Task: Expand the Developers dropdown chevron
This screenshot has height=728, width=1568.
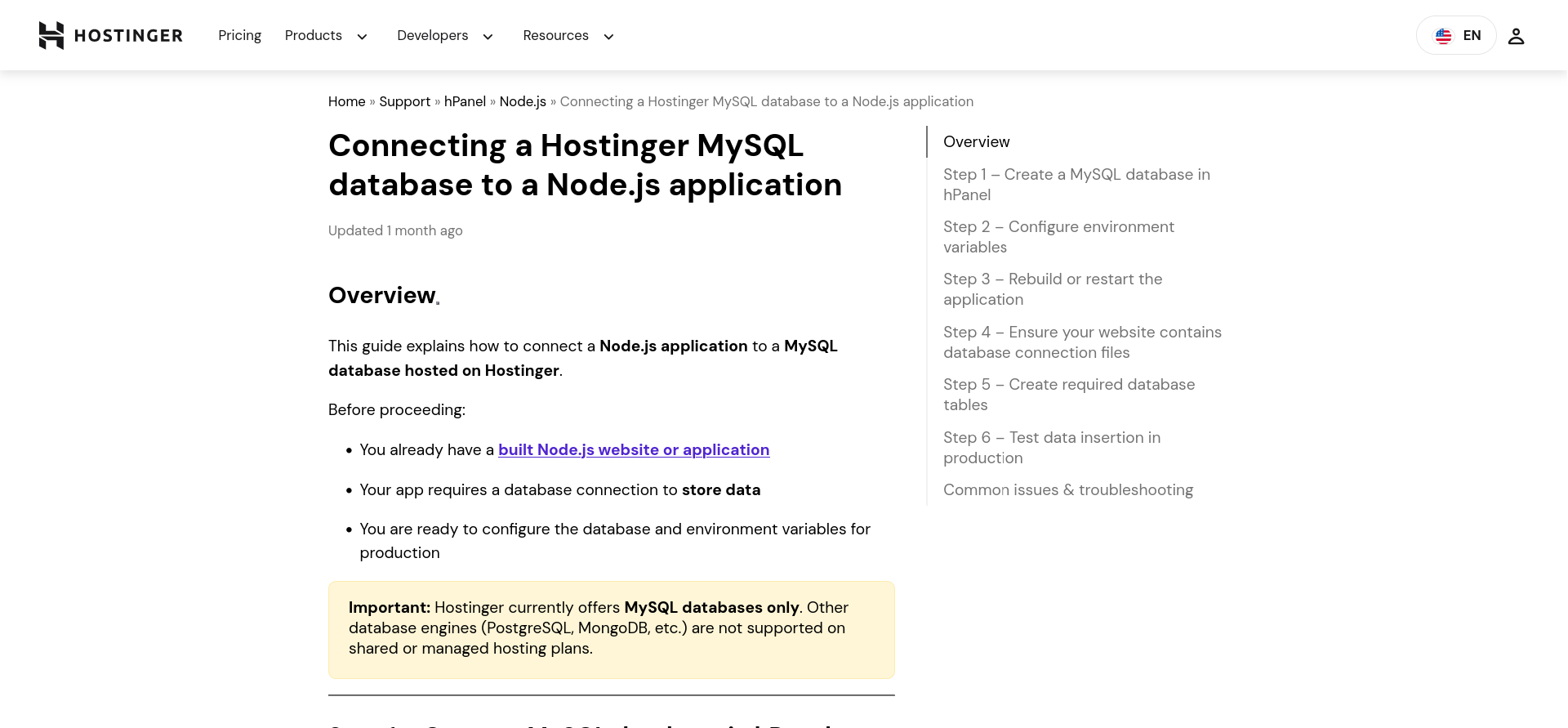Action: [x=488, y=37]
